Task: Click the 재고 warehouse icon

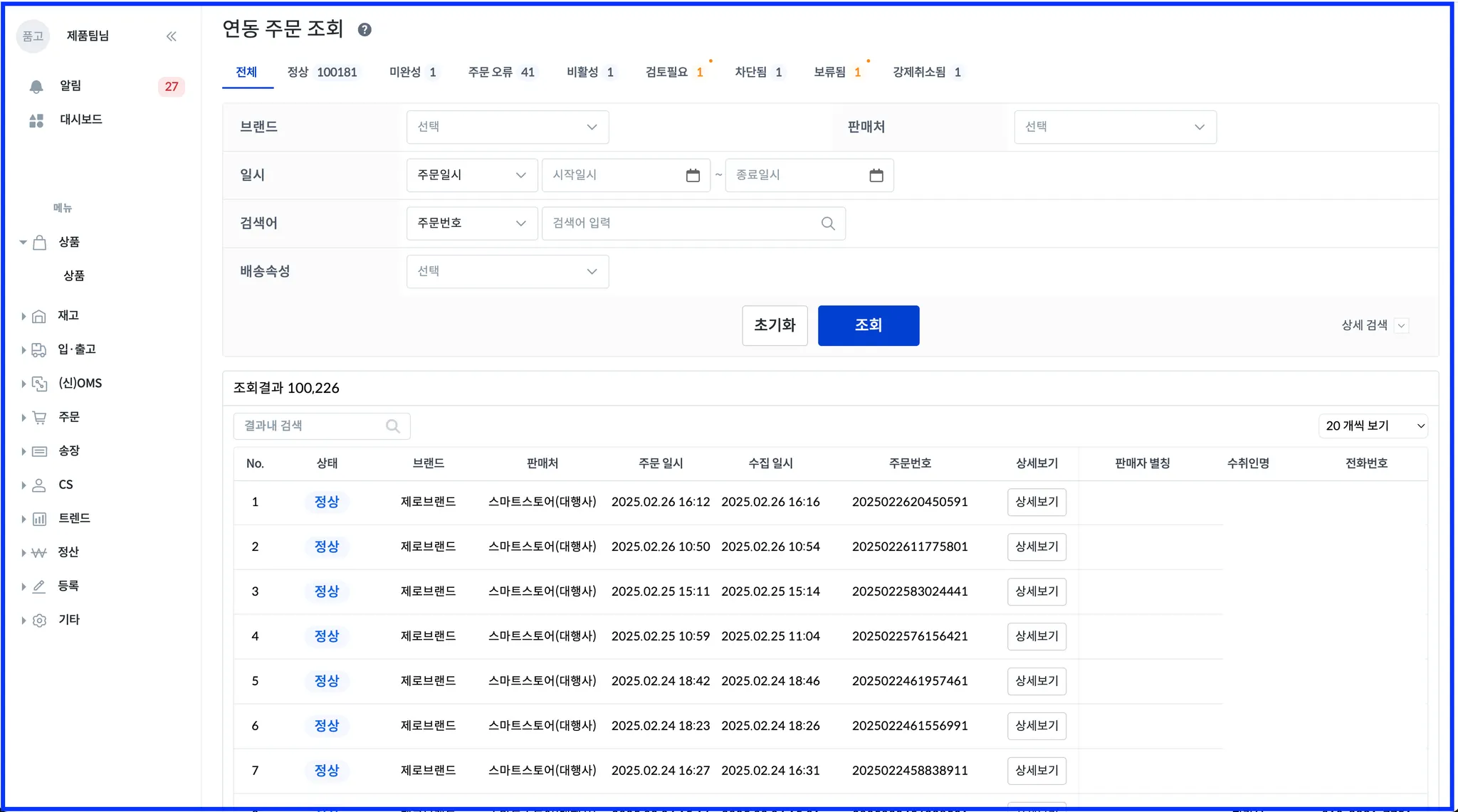Action: [x=39, y=316]
